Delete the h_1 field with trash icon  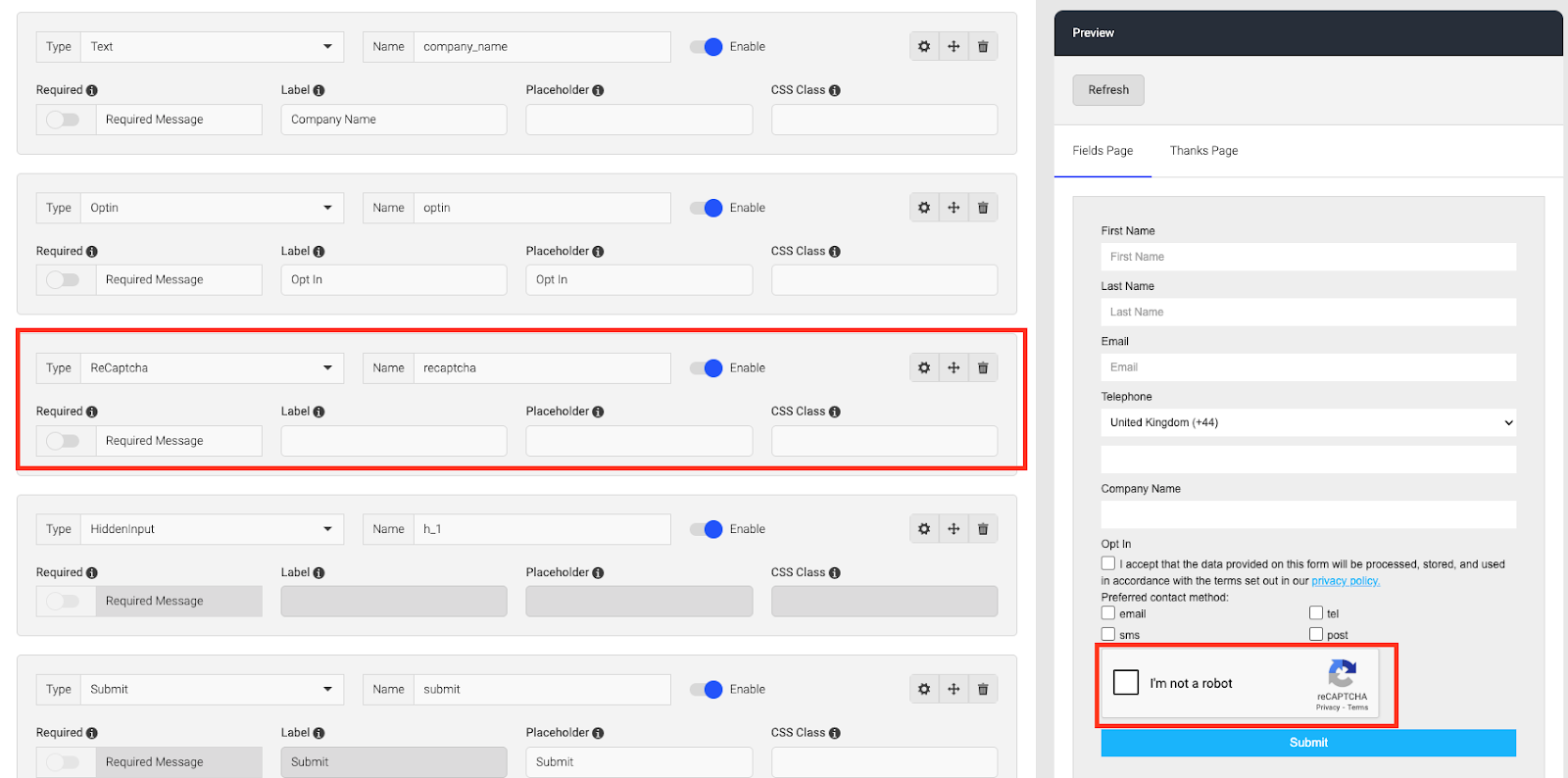pos(983,529)
